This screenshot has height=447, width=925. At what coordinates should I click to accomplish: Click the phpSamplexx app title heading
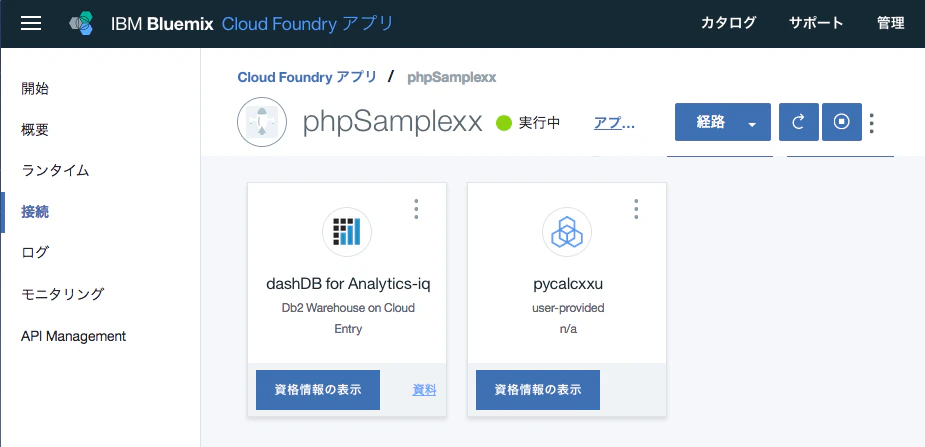pyautogui.click(x=392, y=123)
